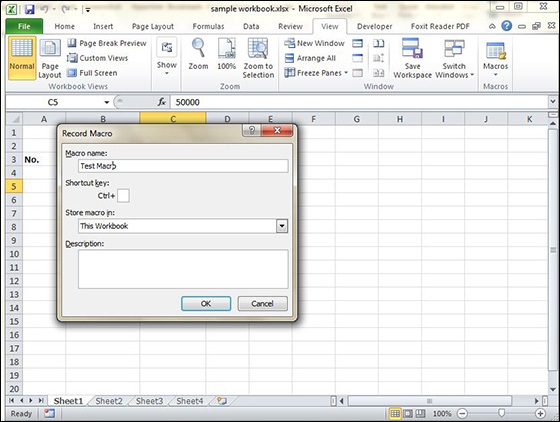
Task: Click the Save Workspace icon
Action: tap(412, 49)
